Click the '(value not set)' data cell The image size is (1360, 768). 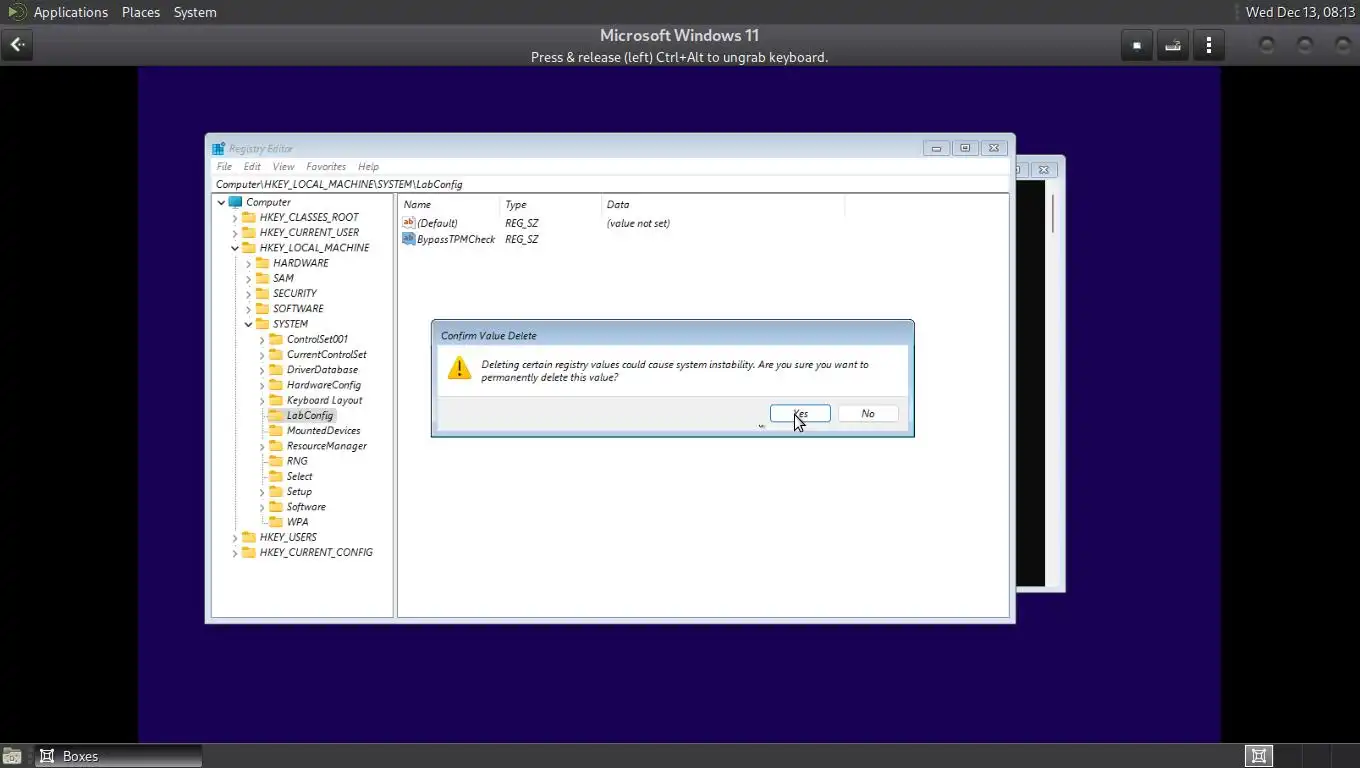pyautogui.click(x=638, y=223)
